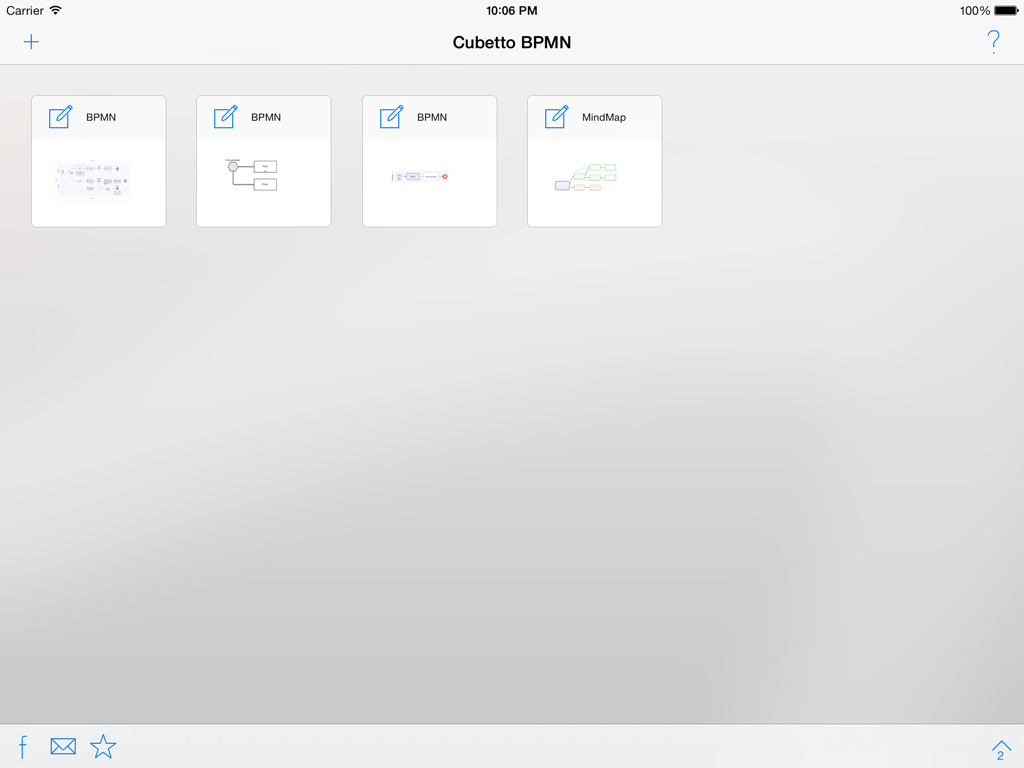Tap the plus icon to add diagram
The height and width of the screenshot is (768, 1024).
click(x=31, y=42)
